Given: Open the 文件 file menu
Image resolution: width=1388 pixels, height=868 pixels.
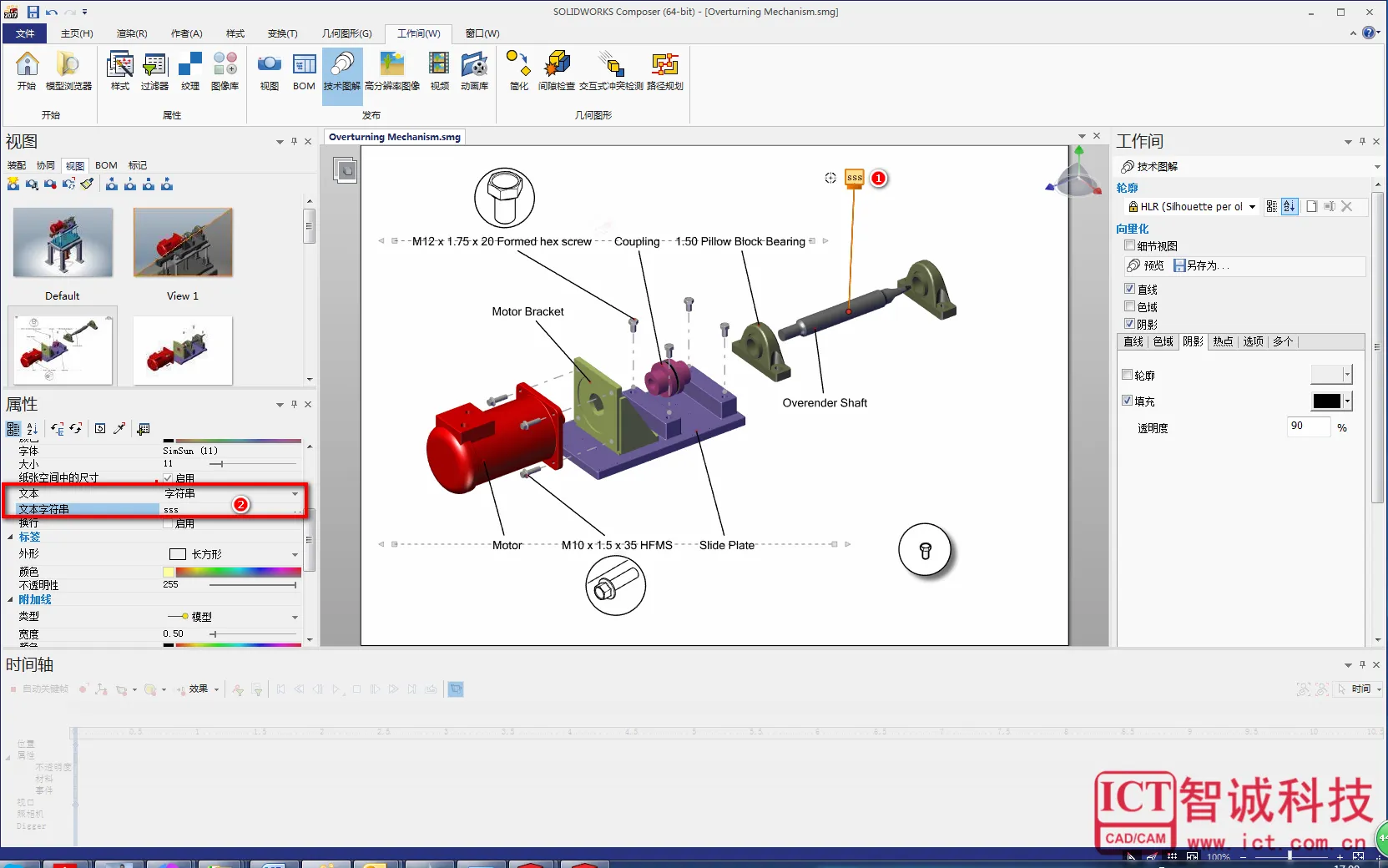Looking at the screenshot, I should (x=25, y=33).
